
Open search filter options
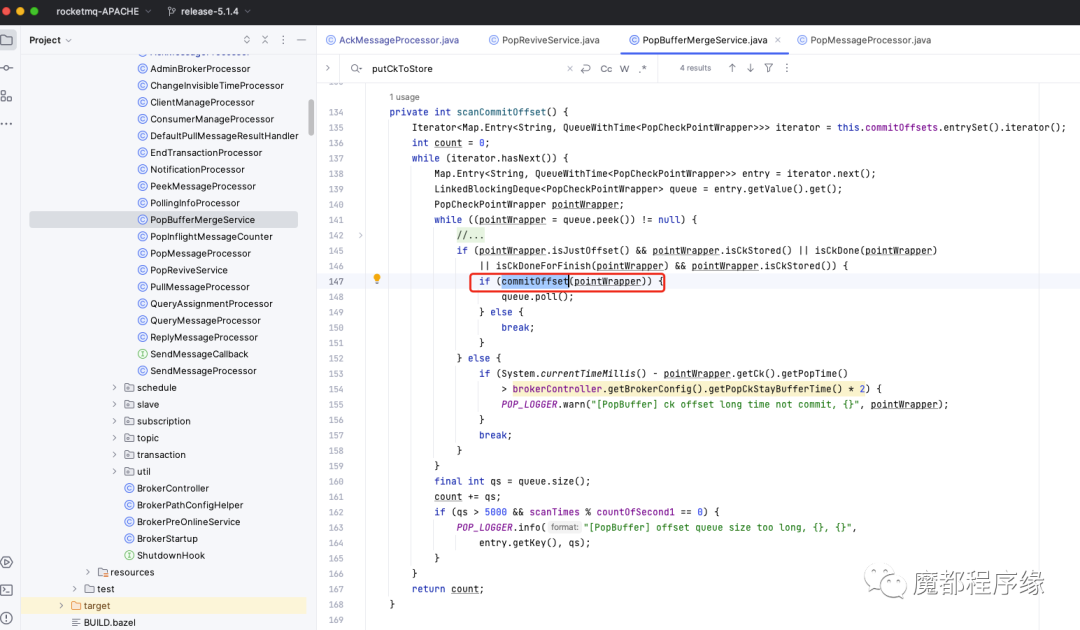(769, 68)
